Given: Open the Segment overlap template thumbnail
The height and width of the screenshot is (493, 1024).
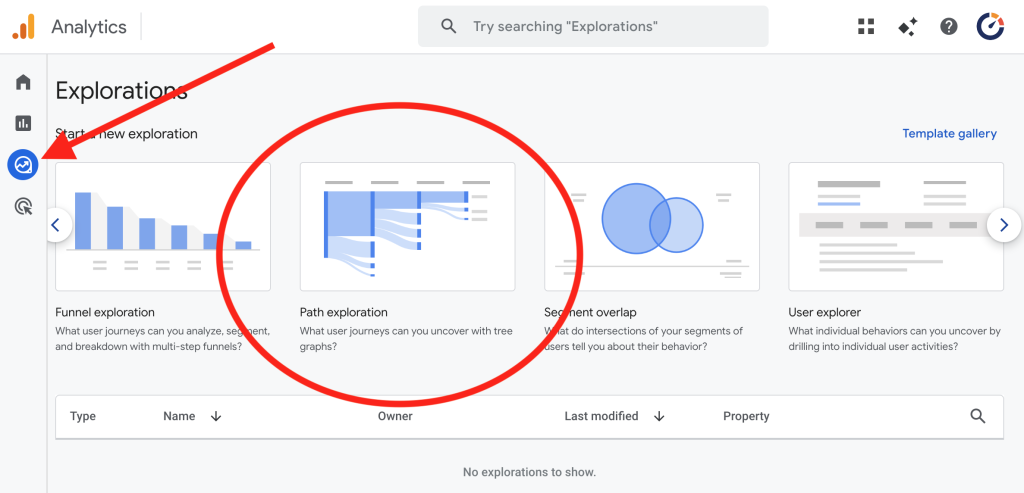Looking at the screenshot, I should 652,227.
